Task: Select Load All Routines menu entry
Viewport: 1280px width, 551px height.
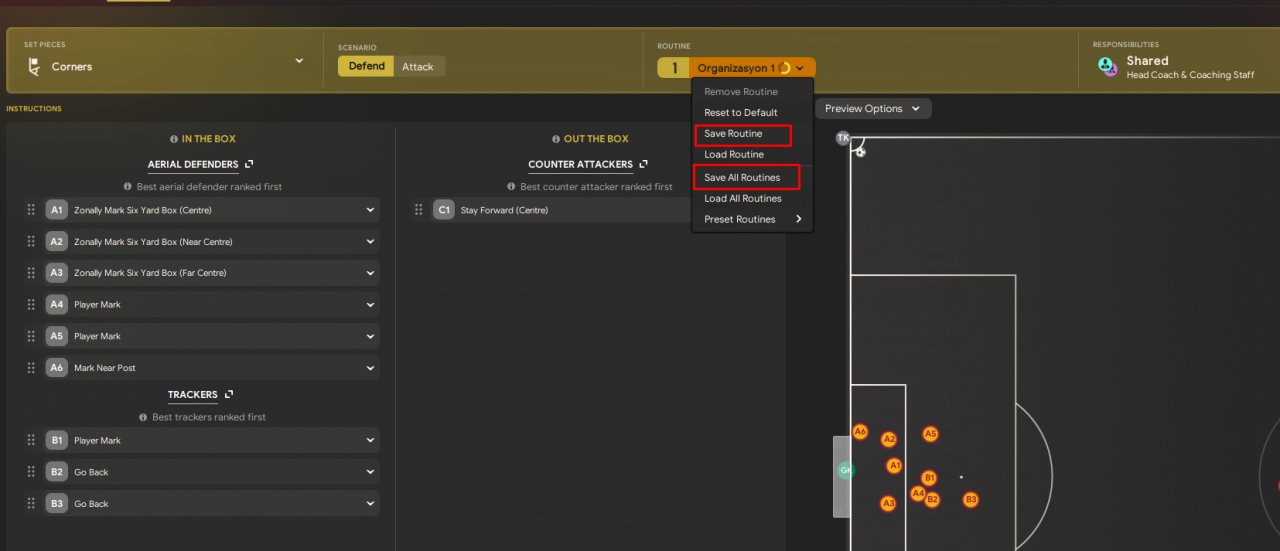Action: pyautogui.click(x=743, y=198)
